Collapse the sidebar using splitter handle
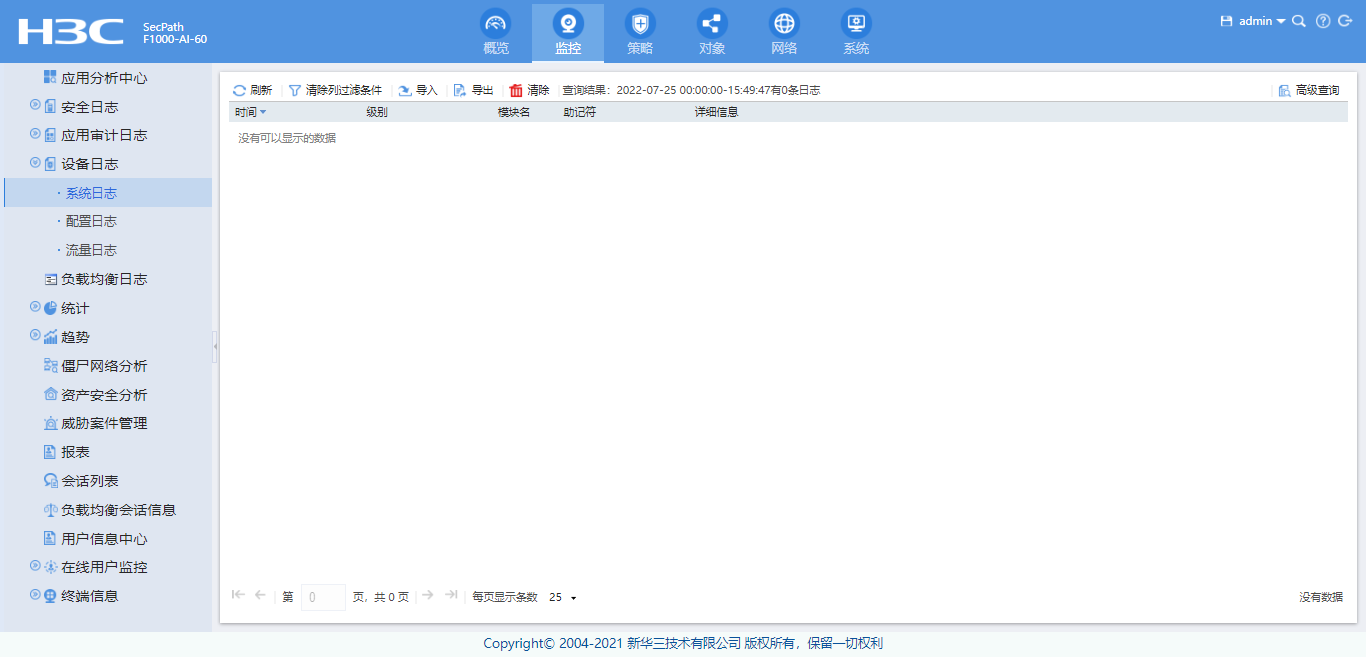Viewport: 1366px width, 657px height. 215,347
